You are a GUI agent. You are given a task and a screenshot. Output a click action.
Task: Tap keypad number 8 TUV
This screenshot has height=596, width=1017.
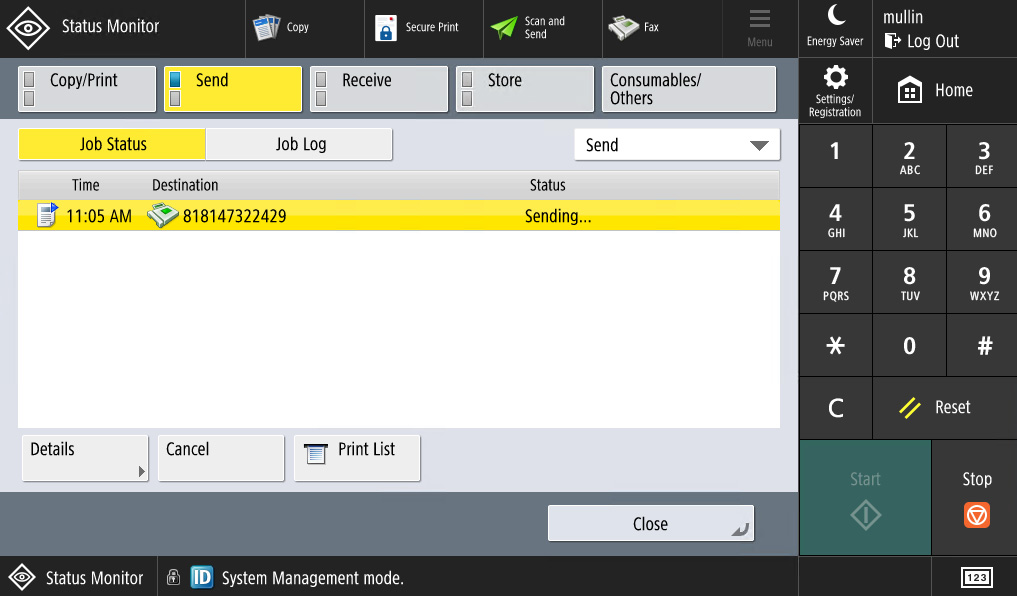(x=909, y=282)
